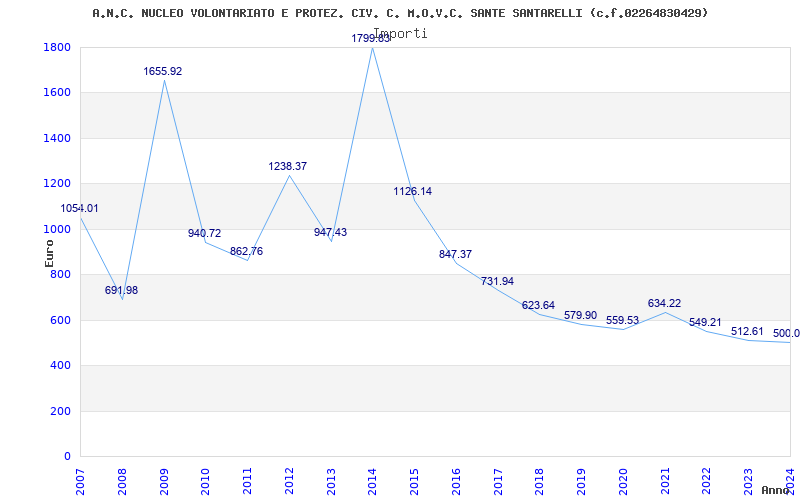Select the 559.53 value label
Viewport: 800px width, 500px height.
(622, 320)
